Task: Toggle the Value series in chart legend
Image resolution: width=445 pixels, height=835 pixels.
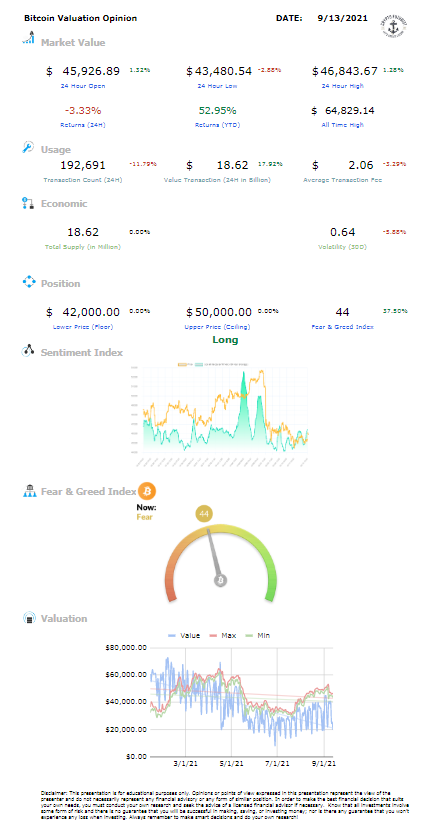Action: tap(184, 635)
